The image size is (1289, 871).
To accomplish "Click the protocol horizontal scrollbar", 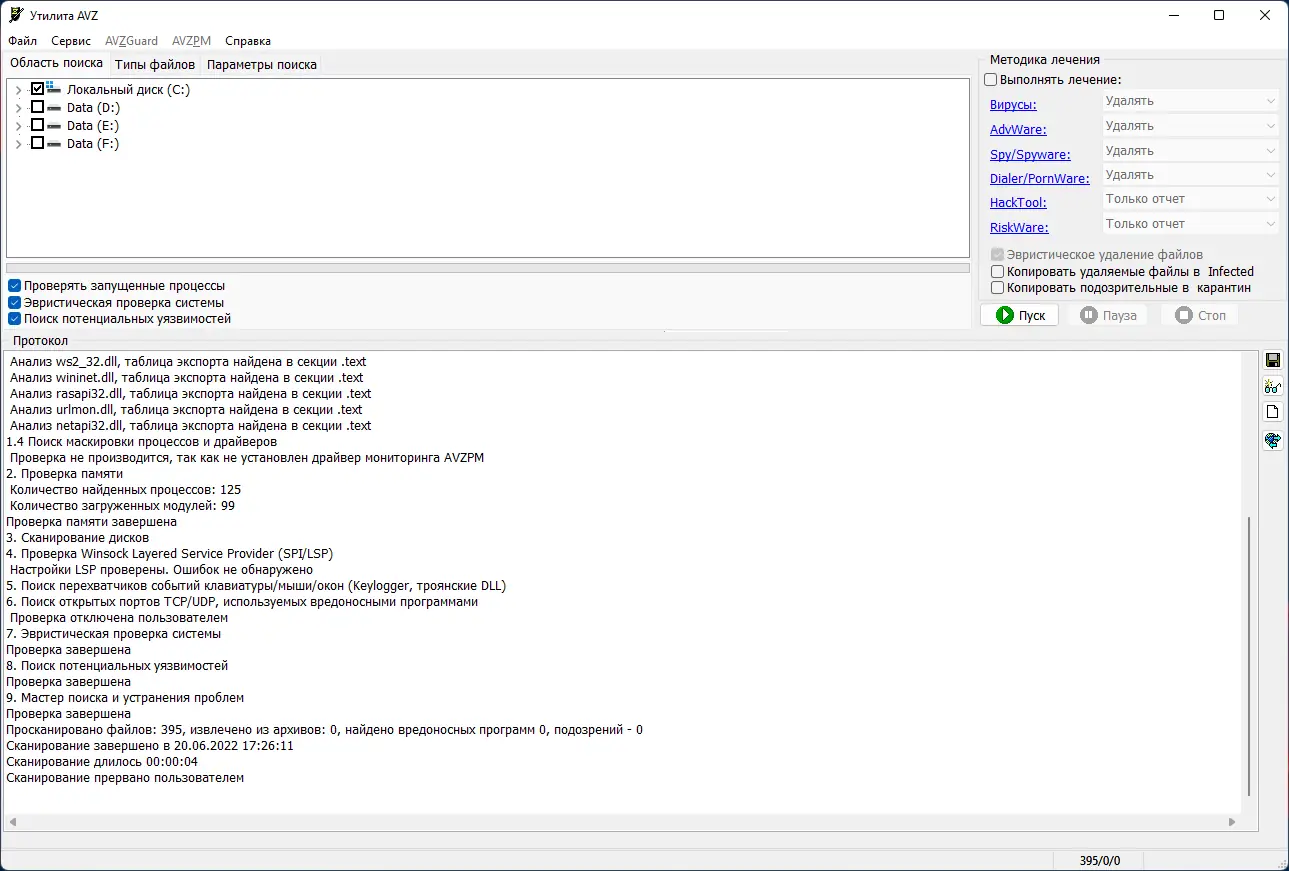I will [622, 822].
